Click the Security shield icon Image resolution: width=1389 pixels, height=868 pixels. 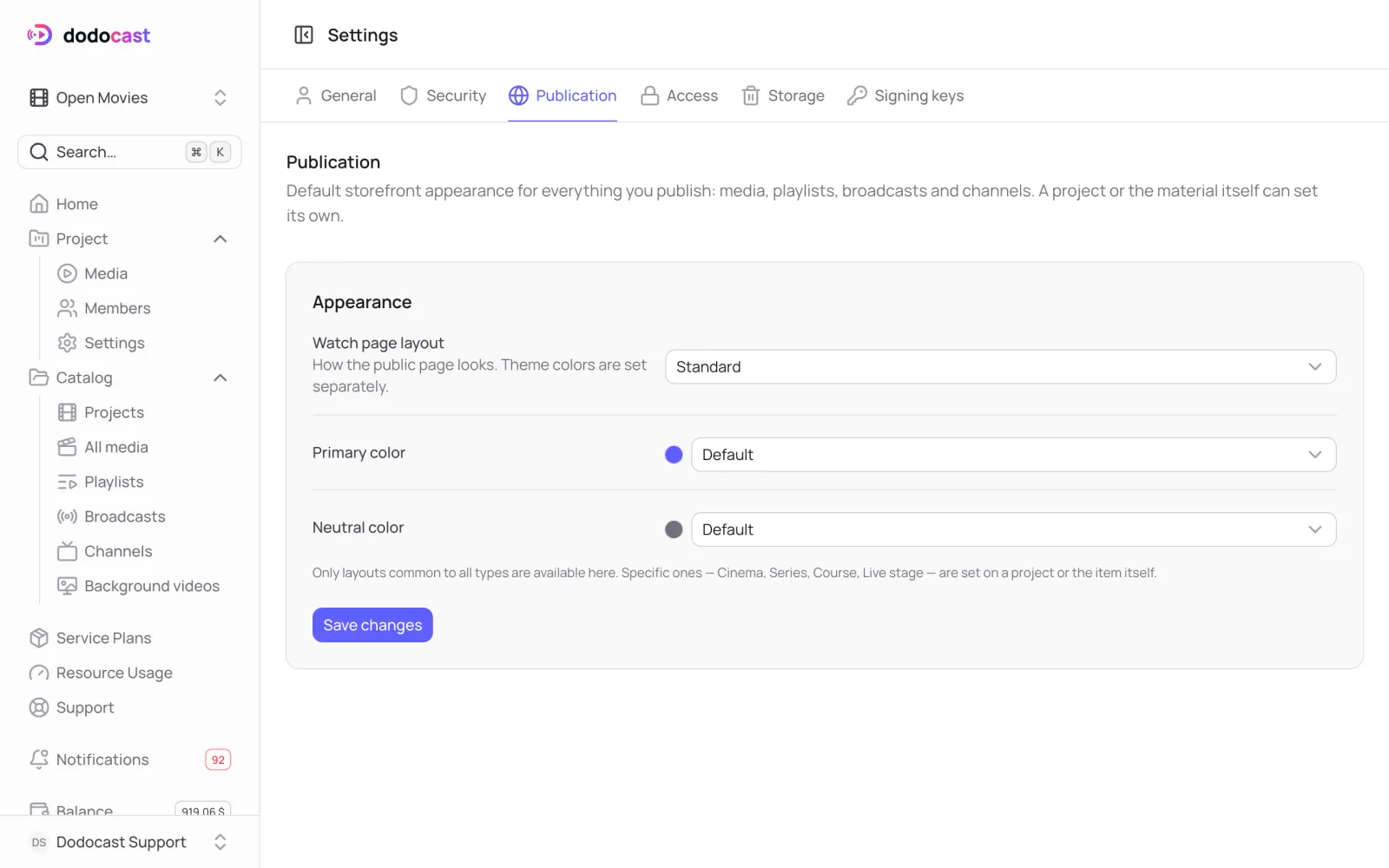pos(409,95)
